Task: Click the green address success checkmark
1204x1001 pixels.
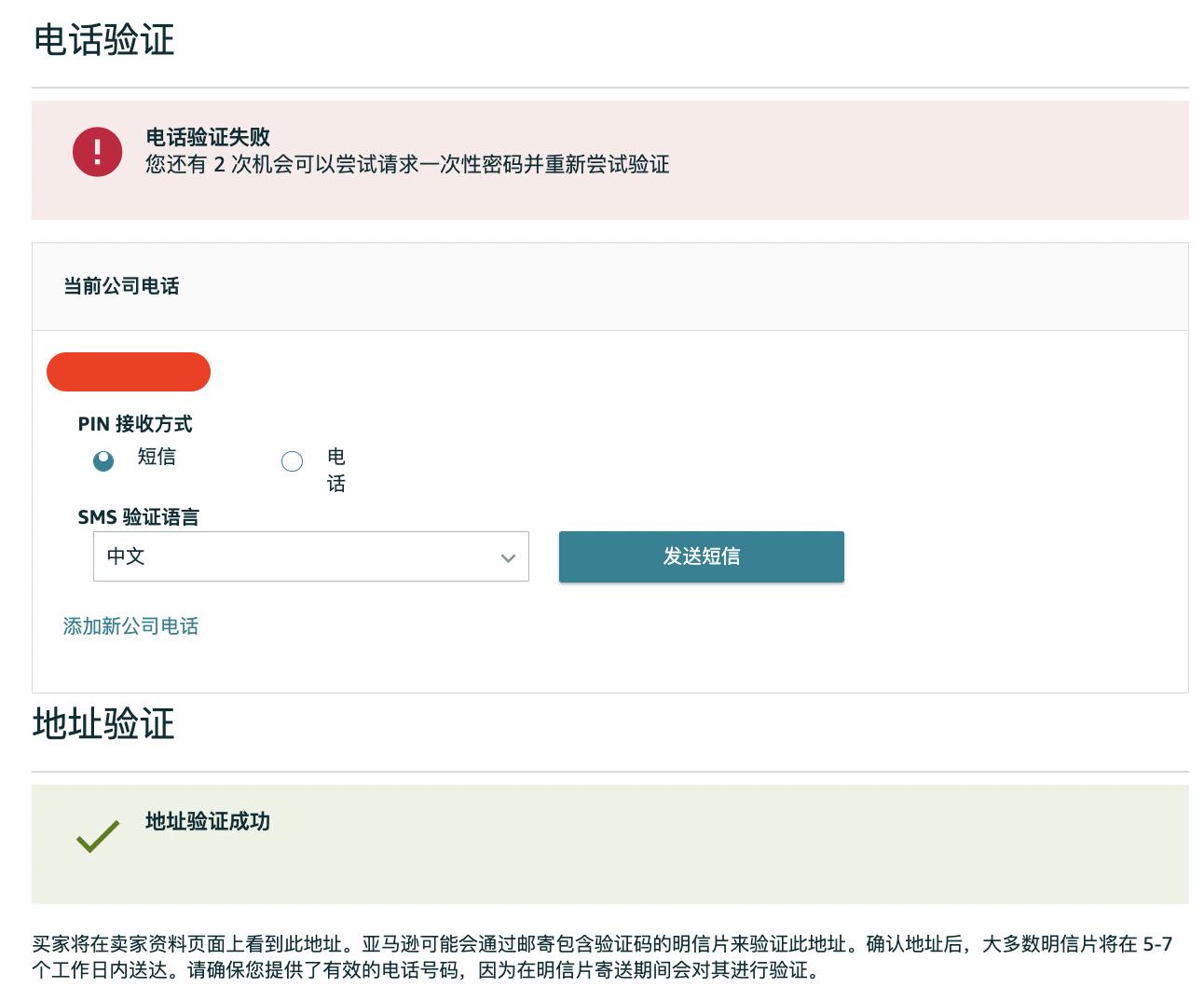Action: pyautogui.click(x=98, y=836)
